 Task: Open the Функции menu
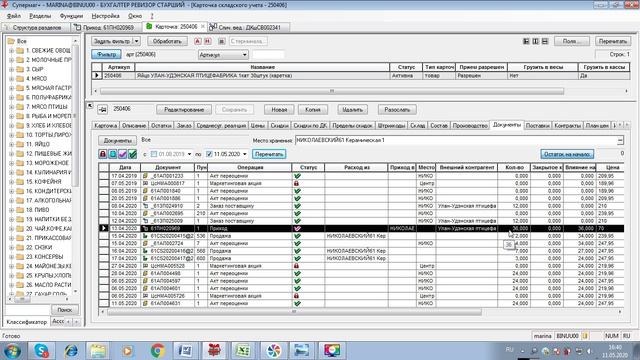pyautogui.click(x=71, y=16)
